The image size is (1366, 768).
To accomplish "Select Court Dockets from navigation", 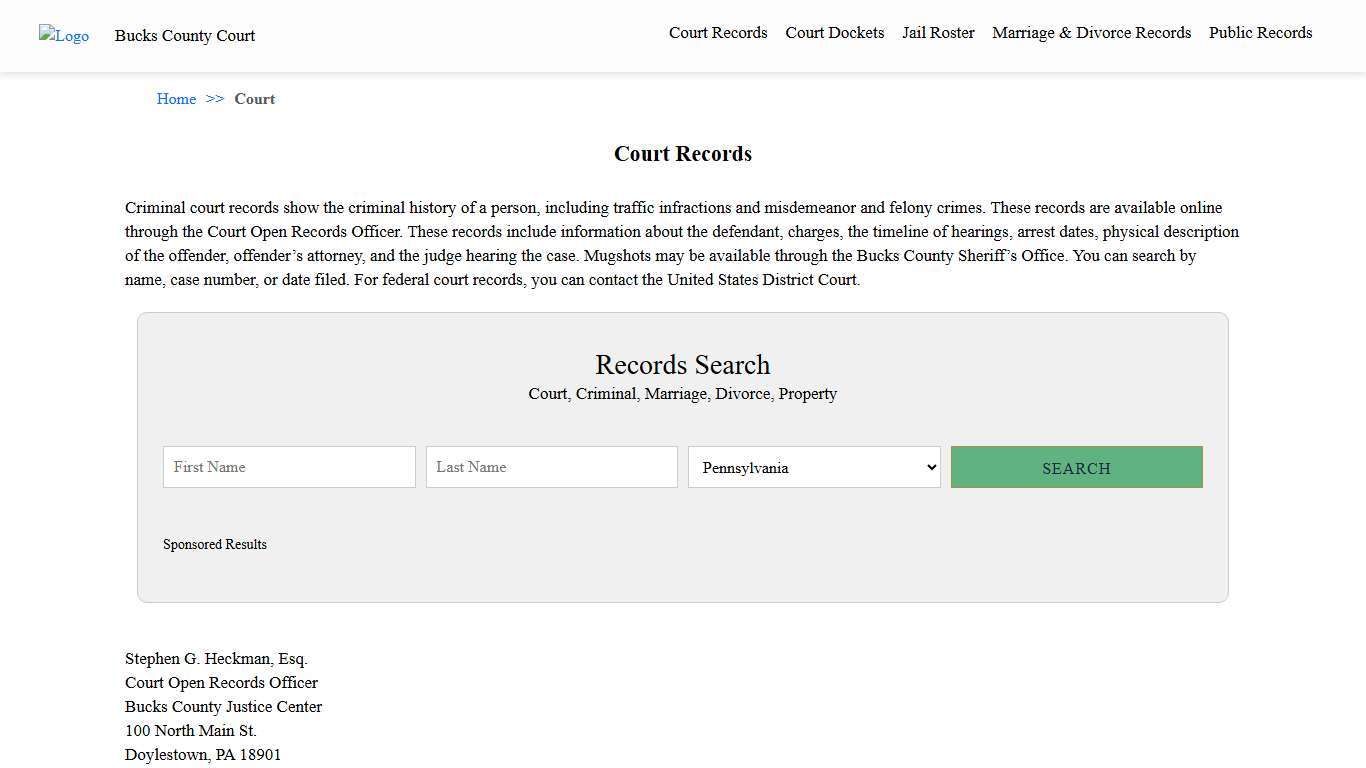I will [834, 32].
